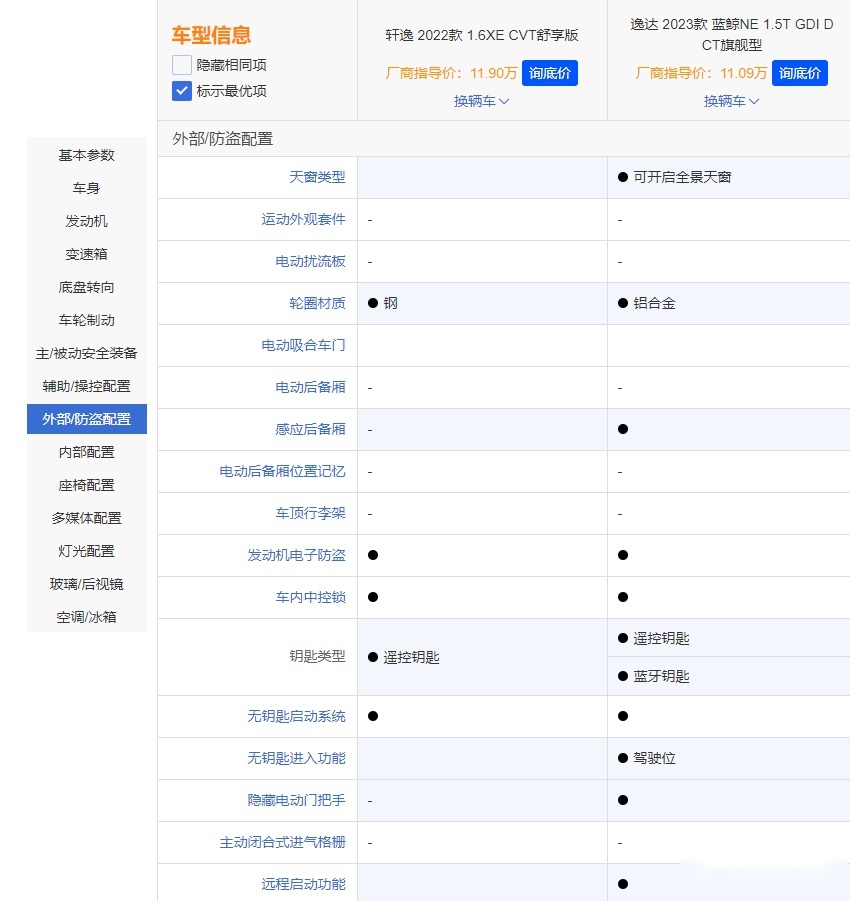Jump to 空调/冰箱 section

(x=87, y=617)
